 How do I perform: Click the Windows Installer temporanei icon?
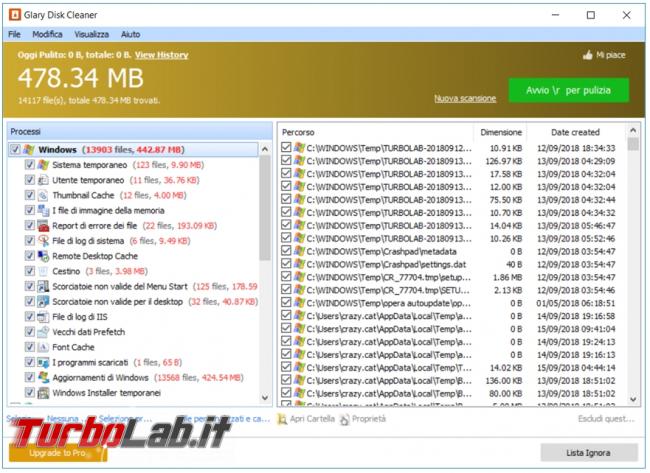tap(43, 393)
